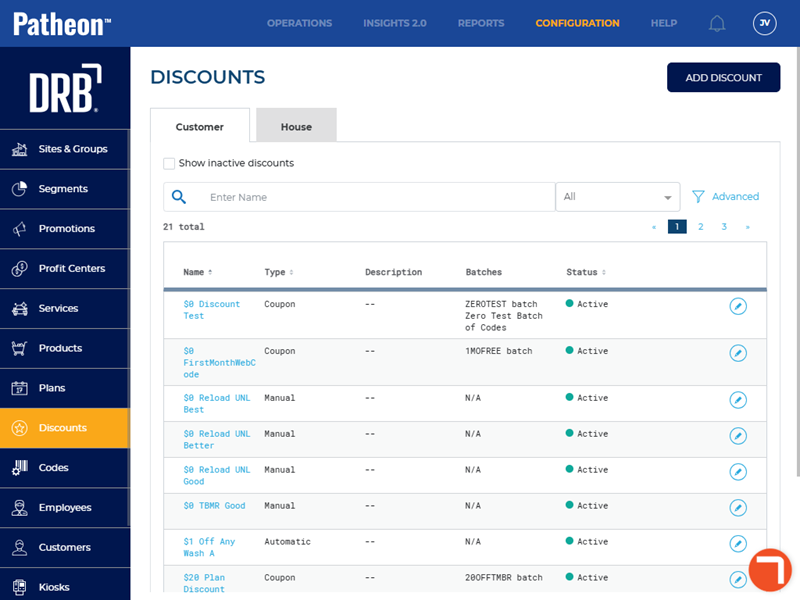Viewport: 800px width, 600px height.
Task: Click the Promotions megaphone icon
Action: click(19, 229)
